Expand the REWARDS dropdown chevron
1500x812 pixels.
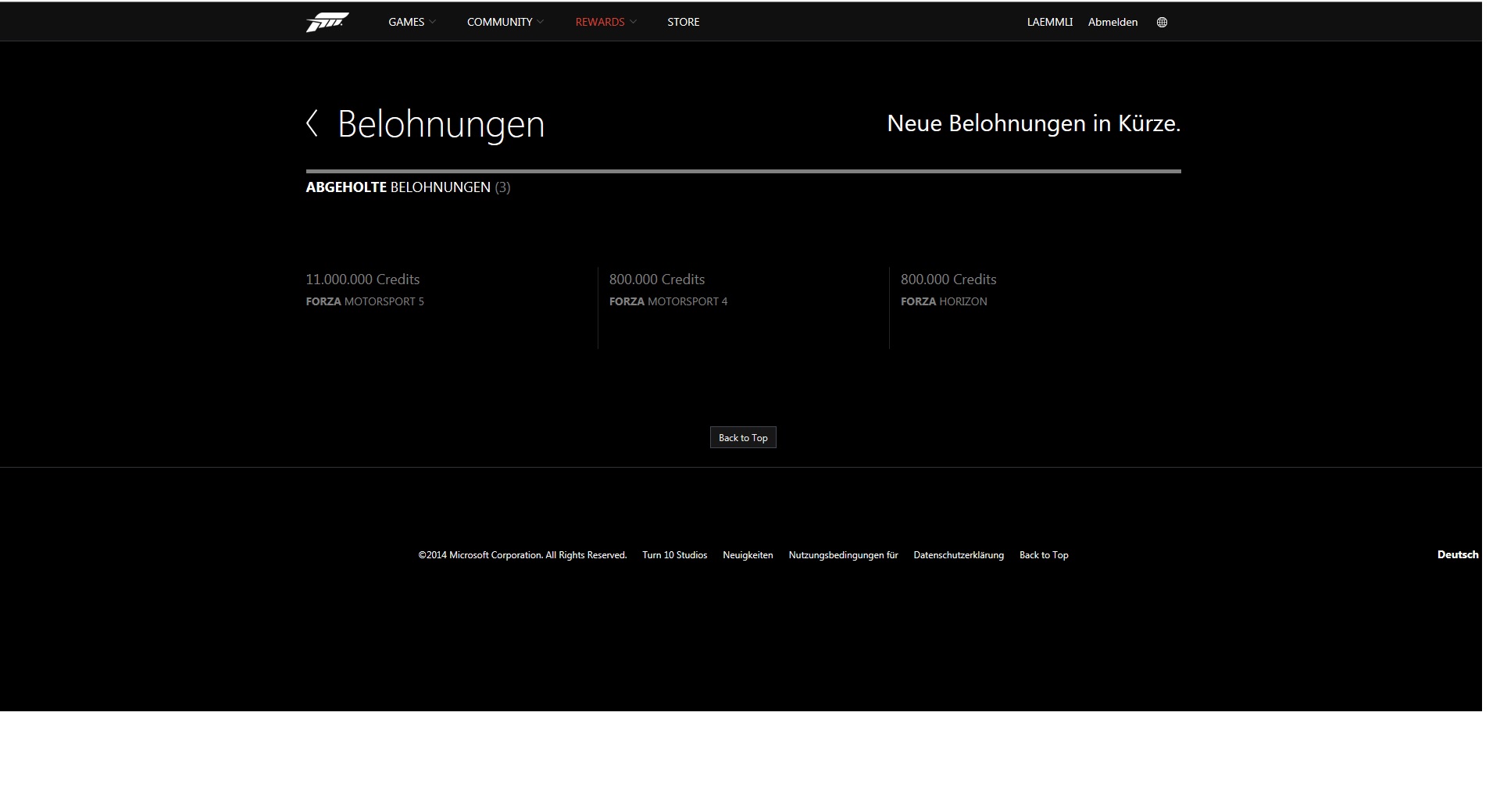point(633,22)
